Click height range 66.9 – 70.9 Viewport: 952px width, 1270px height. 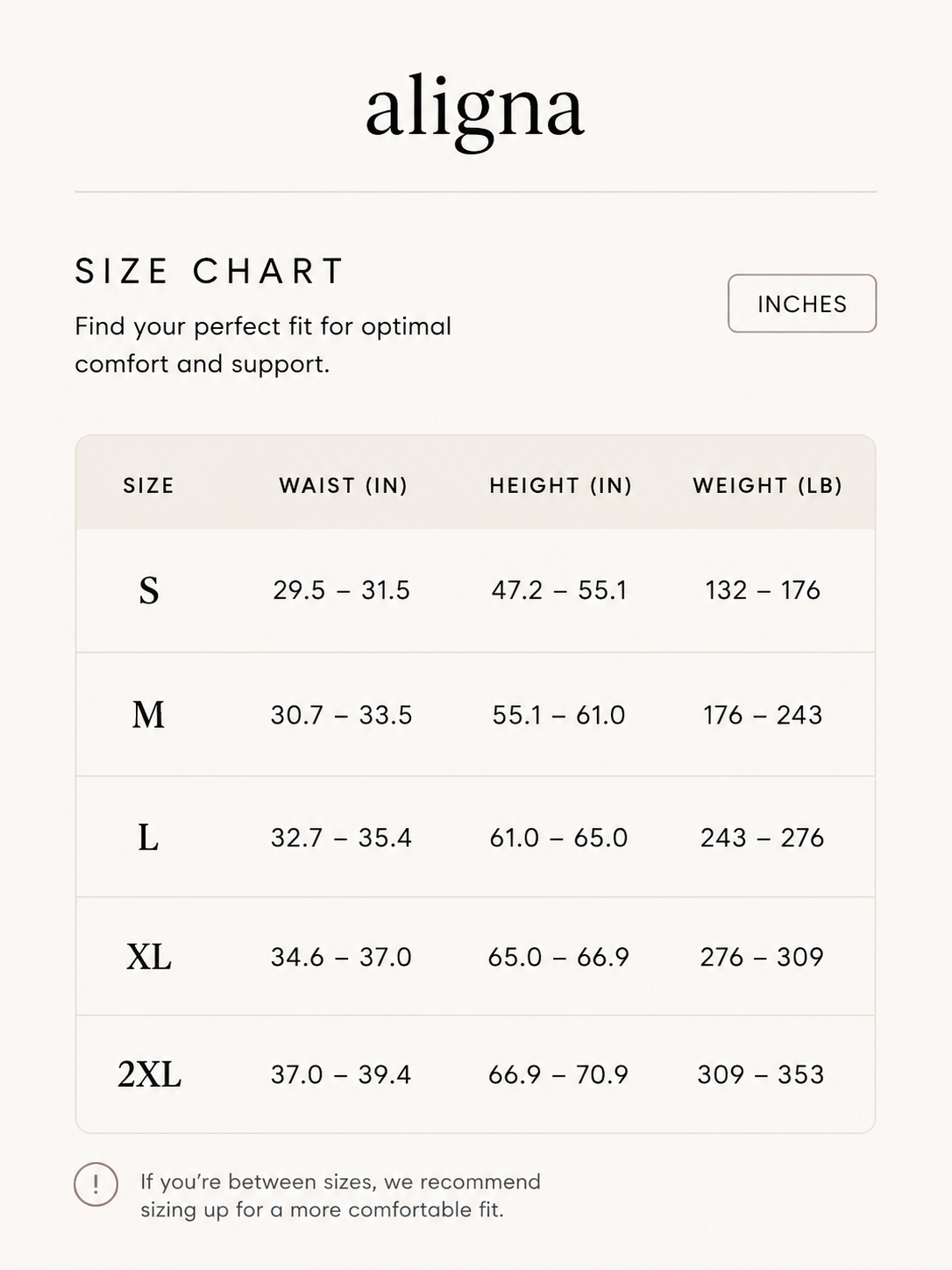coord(558,1074)
